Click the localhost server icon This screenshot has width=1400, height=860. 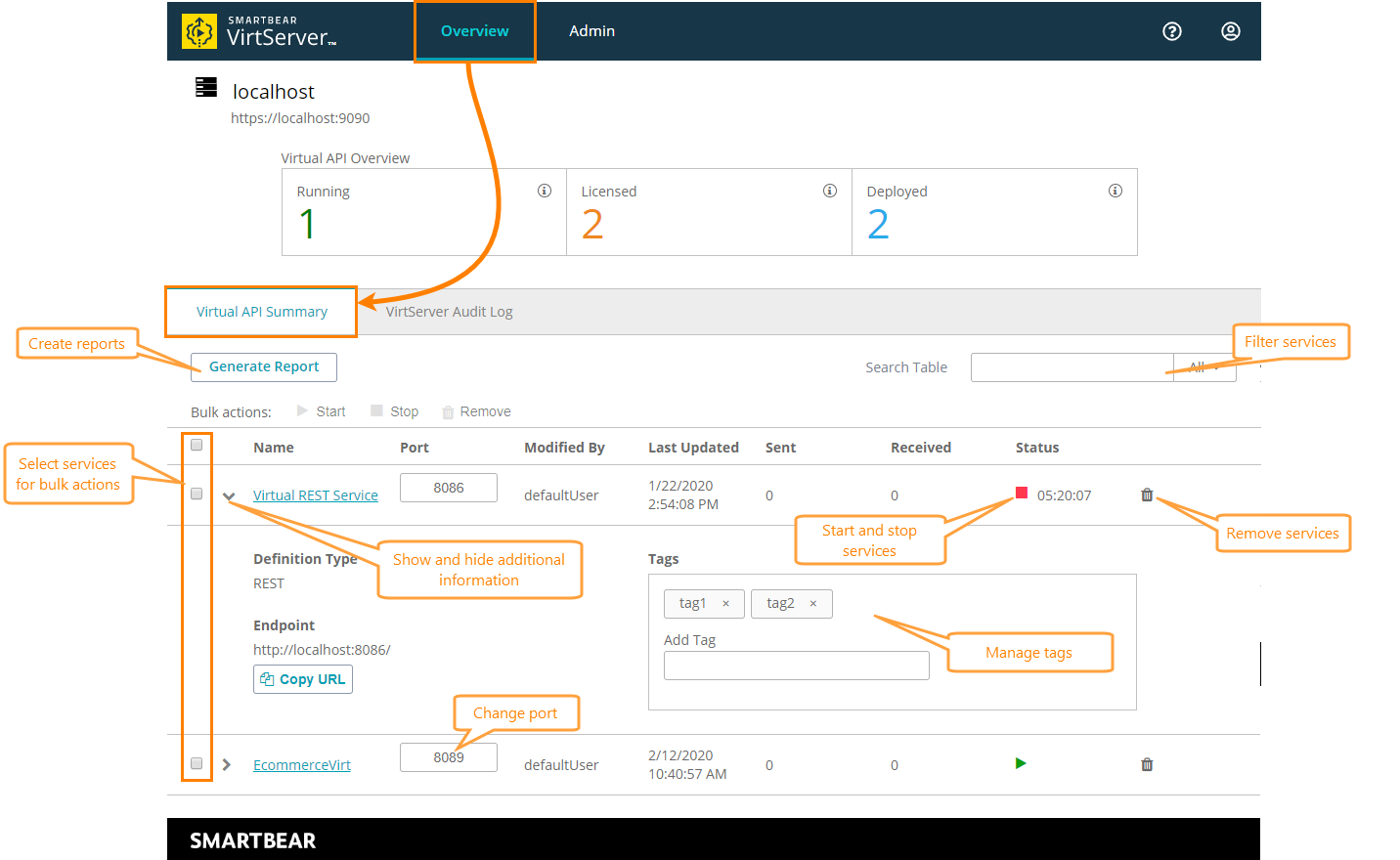tap(206, 88)
